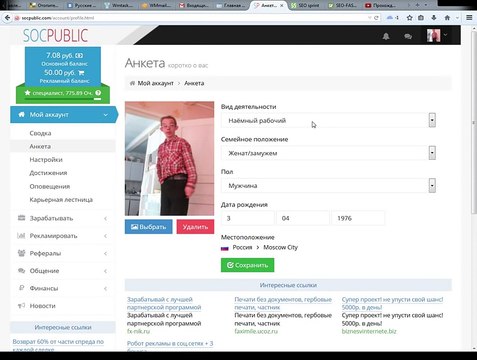Click the Удалить photo button
Screen dimensions: 477x360
coord(195,227)
